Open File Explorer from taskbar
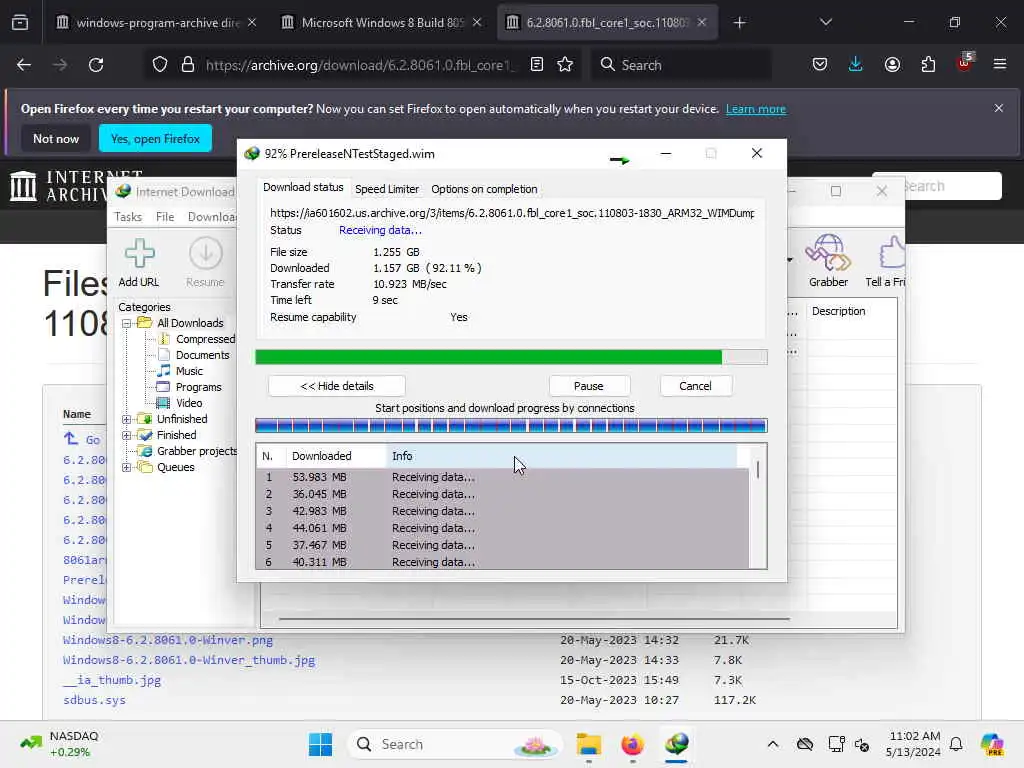The image size is (1024, 768). click(x=588, y=744)
